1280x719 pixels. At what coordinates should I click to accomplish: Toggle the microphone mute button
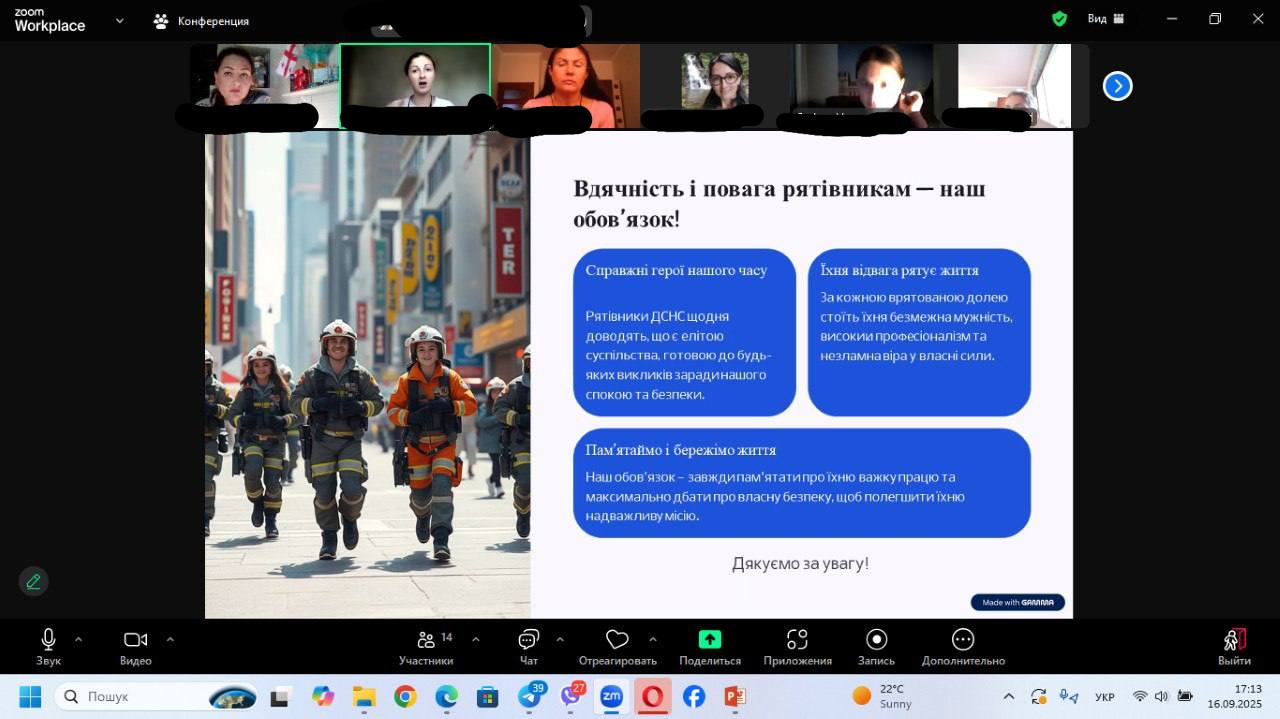(47, 640)
